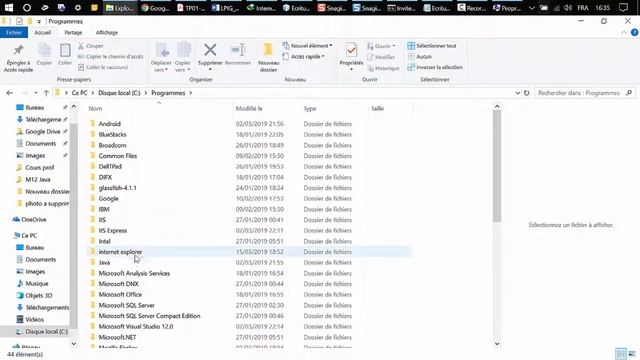640x360 pixels.
Task: Click the Supprimer delete icon
Action: 210,55
